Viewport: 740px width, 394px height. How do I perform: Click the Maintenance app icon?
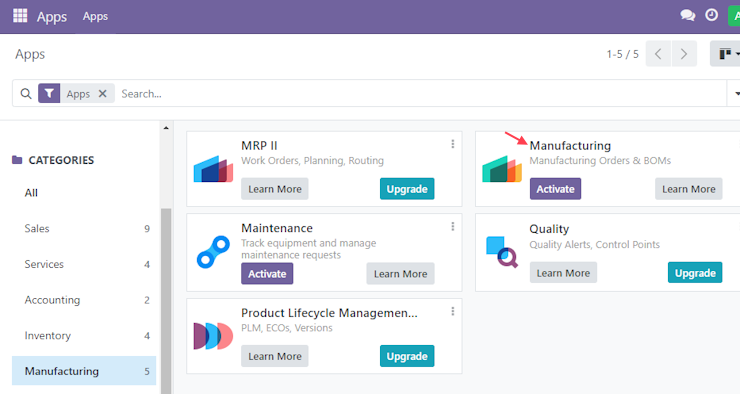coord(213,252)
